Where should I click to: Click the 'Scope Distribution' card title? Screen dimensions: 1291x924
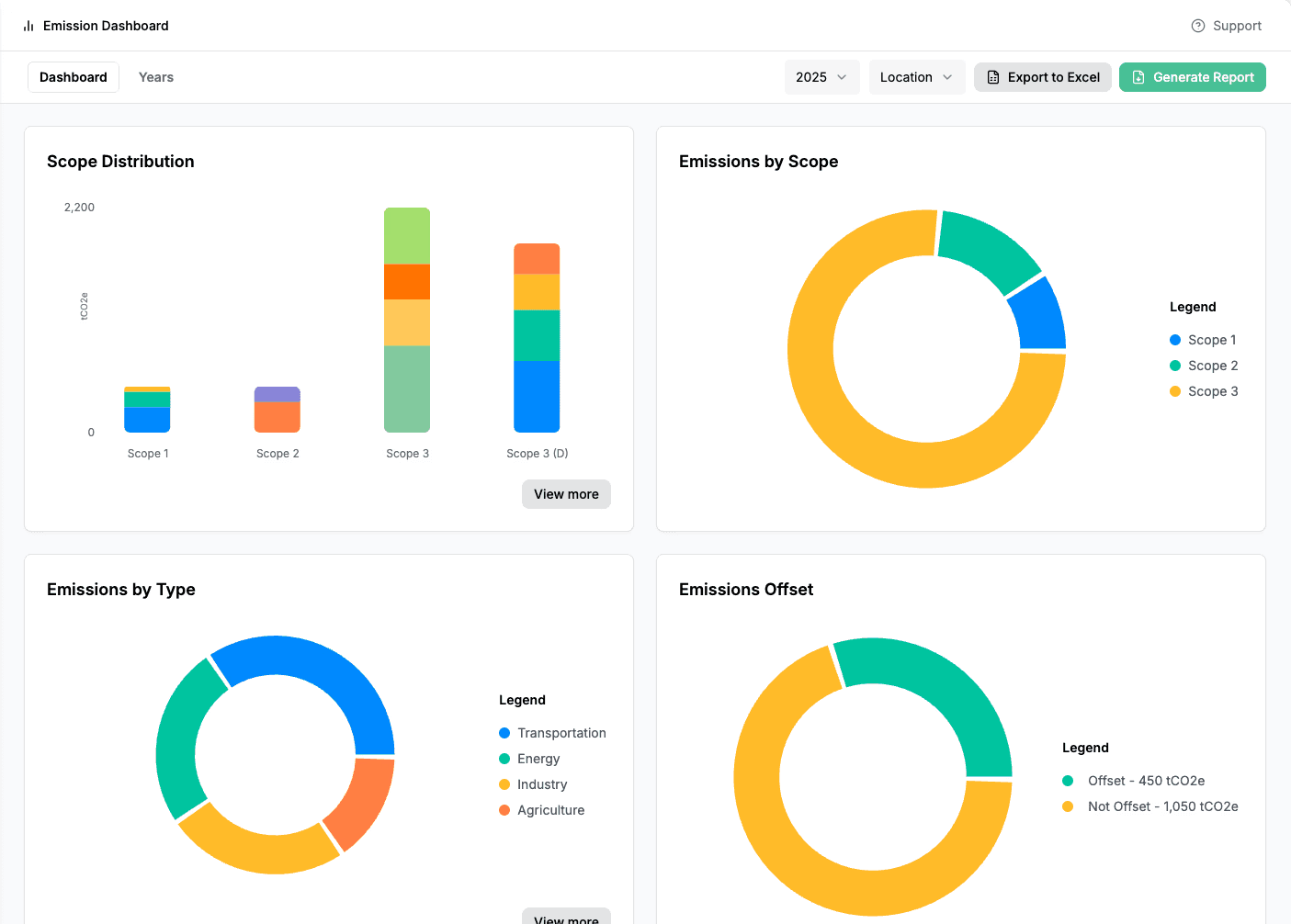point(120,162)
